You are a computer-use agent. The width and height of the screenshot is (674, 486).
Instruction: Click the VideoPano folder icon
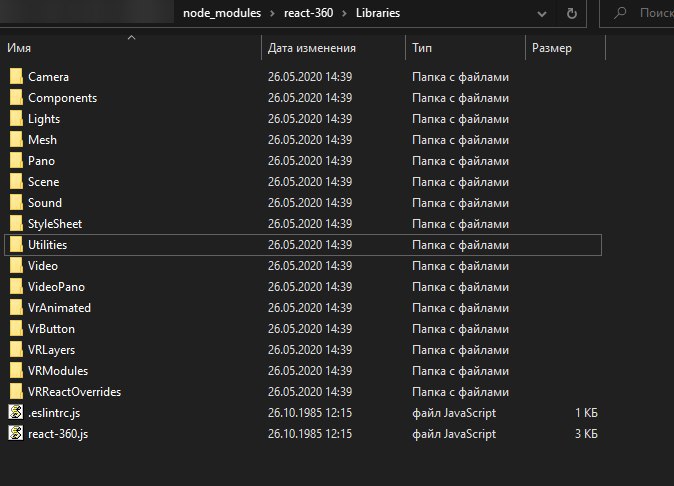pyautogui.click(x=16, y=287)
